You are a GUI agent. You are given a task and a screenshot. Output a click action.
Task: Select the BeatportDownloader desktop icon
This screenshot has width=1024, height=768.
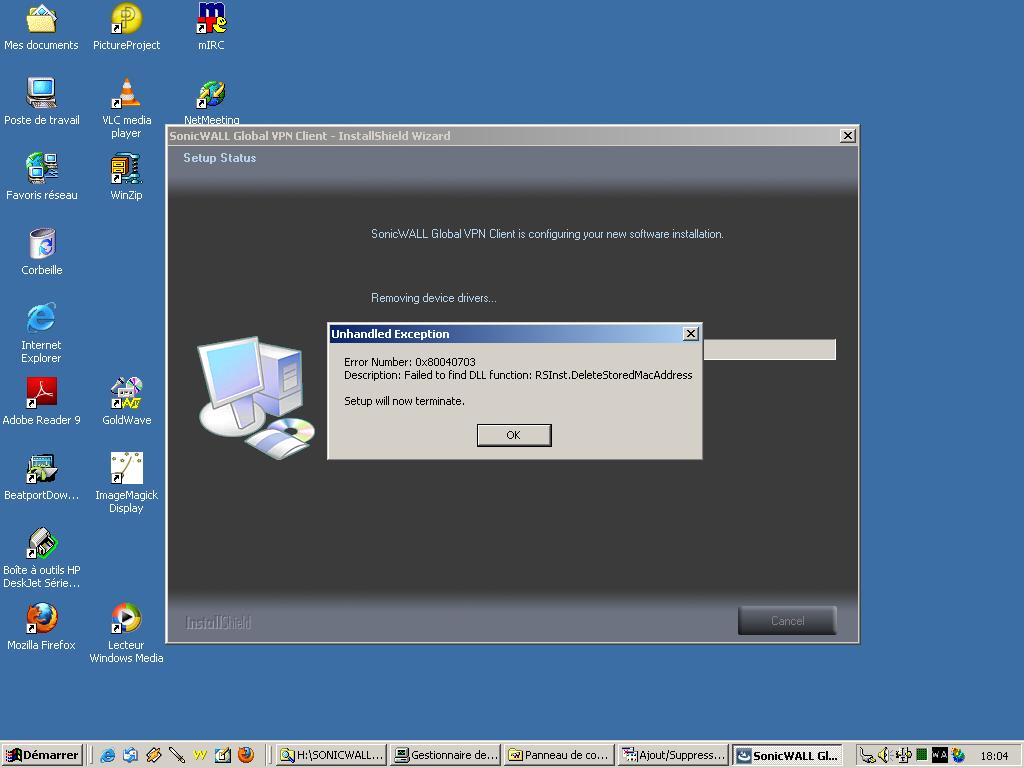click(x=41, y=477)
